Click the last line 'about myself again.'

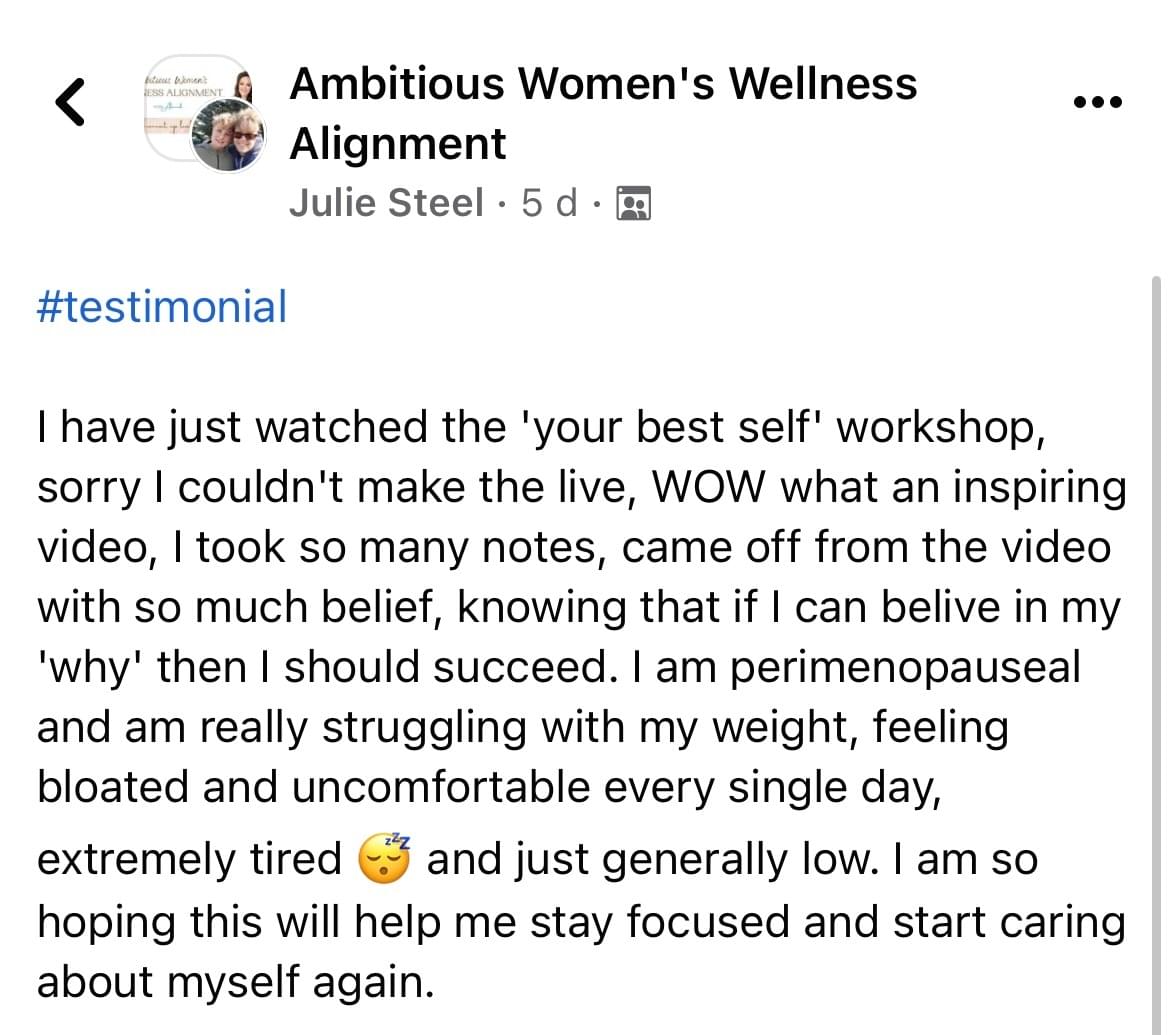coord(236,982)
